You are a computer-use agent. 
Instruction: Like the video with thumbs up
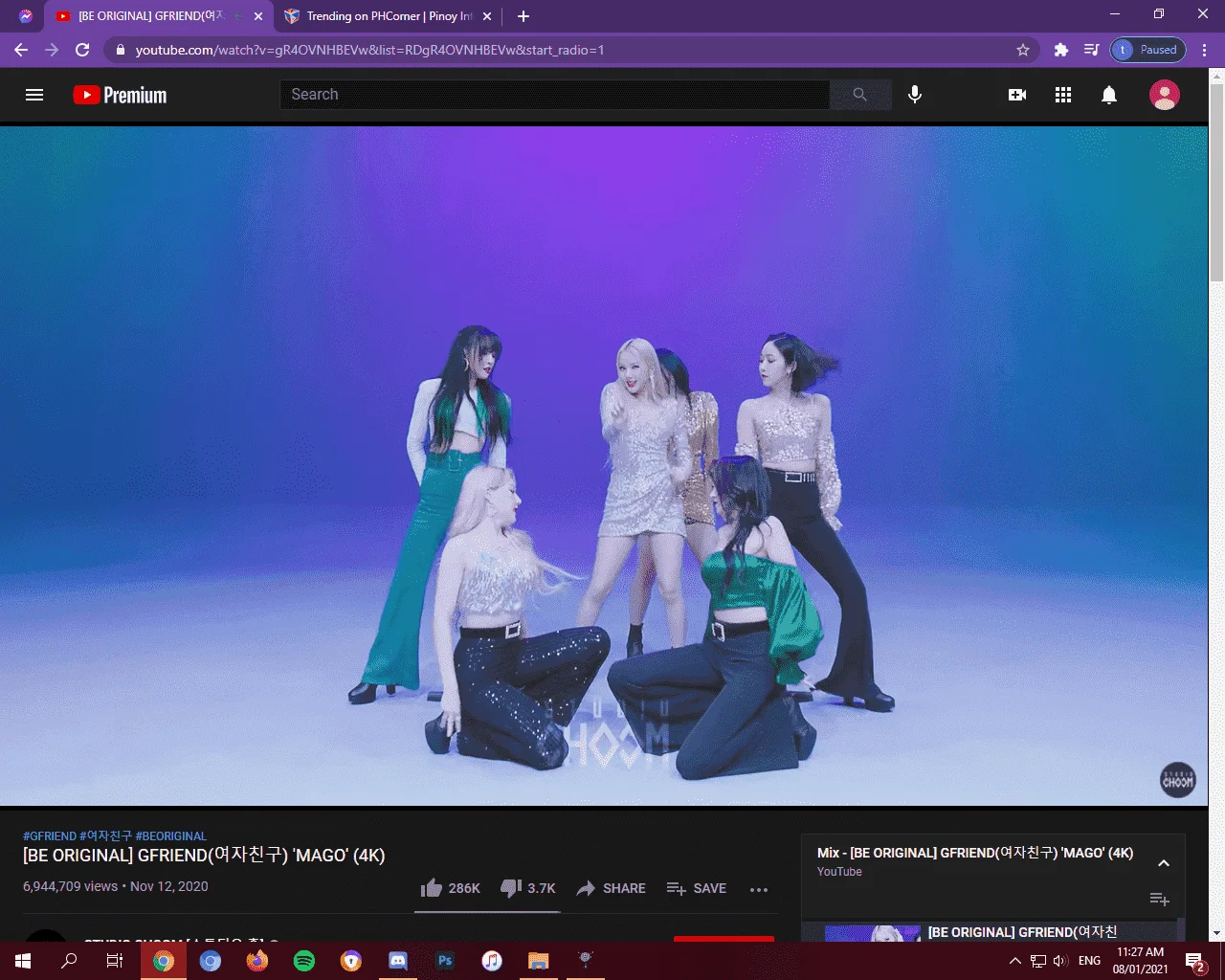[450, 888]
